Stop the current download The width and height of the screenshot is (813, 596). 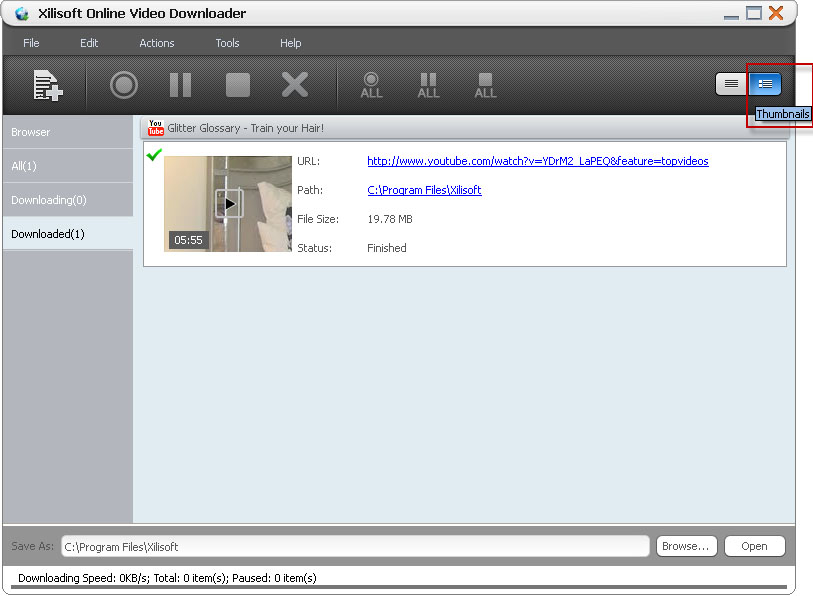coord(237,85)
